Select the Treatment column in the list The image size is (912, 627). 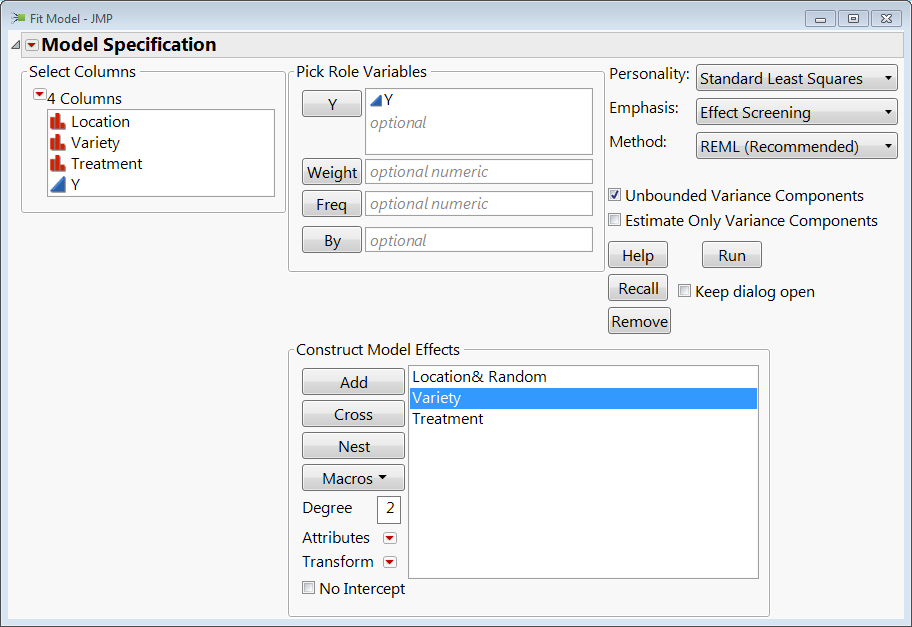tap(106, 164)
